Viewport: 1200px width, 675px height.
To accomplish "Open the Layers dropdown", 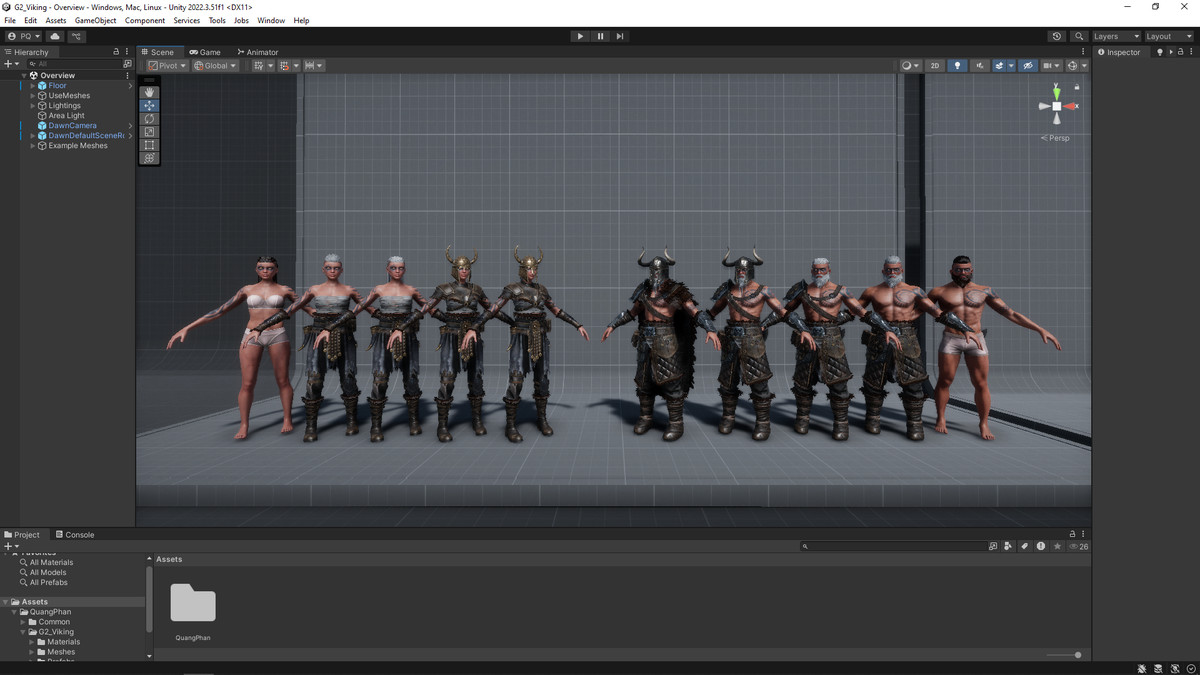I will (x=1116, y=36).
